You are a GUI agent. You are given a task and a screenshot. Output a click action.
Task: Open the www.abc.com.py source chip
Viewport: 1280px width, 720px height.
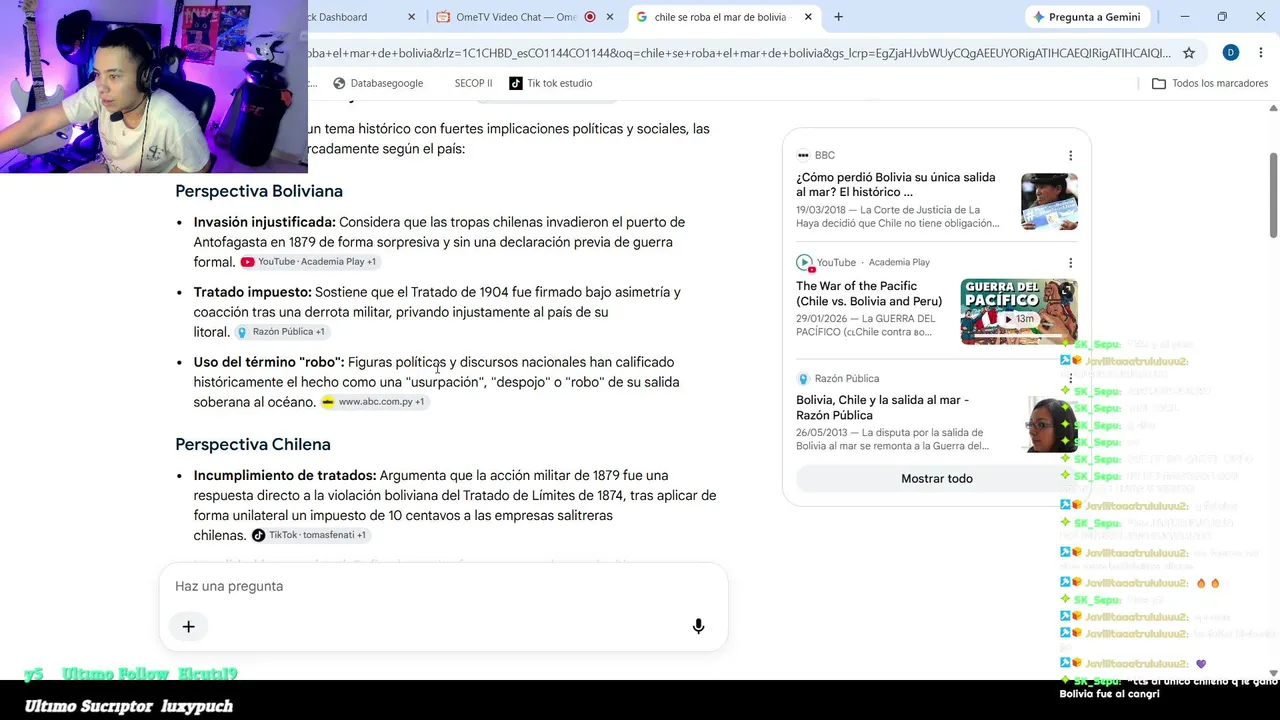(374, 402)
